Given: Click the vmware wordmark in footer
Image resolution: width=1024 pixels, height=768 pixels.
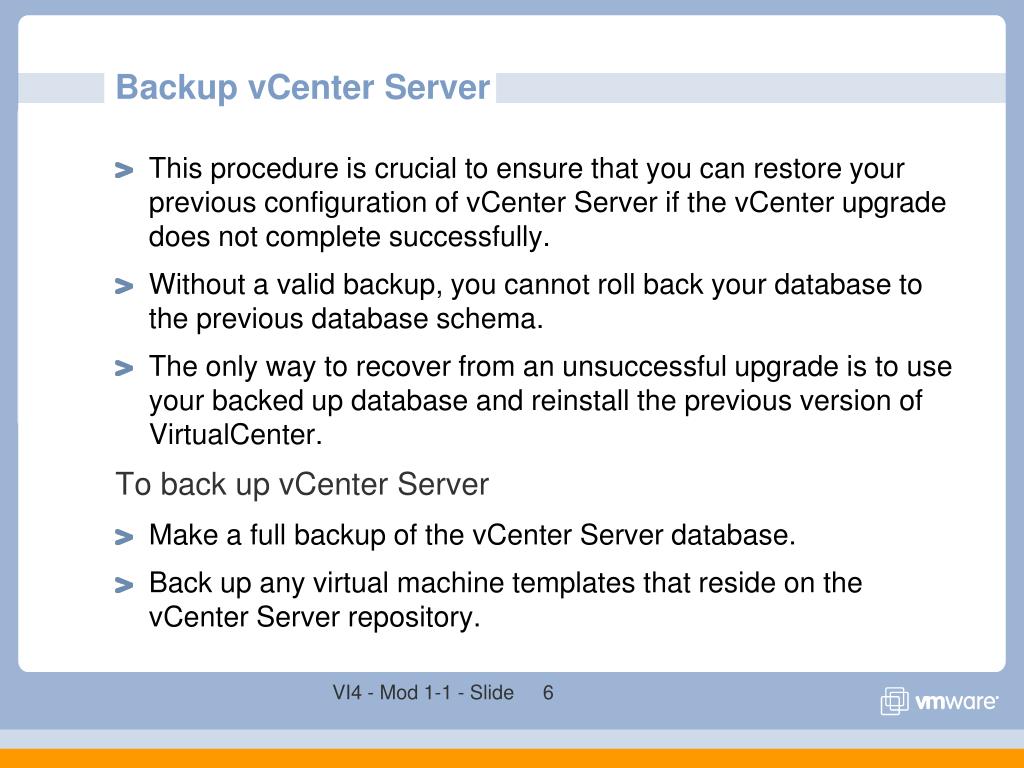Looking at the screenshot, I should 956,701.
